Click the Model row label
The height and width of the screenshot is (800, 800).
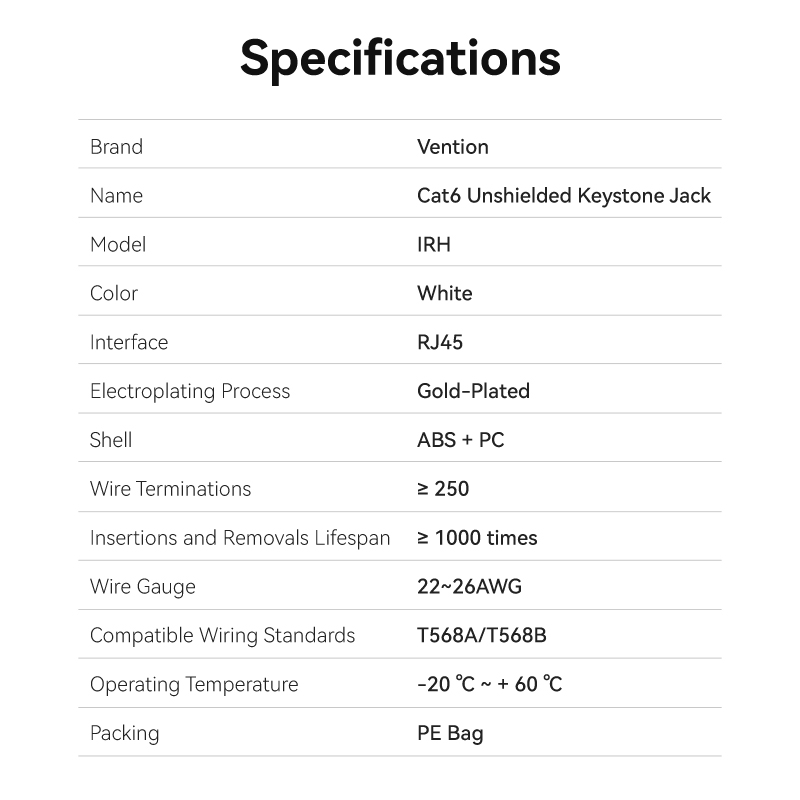click(118, 245)
